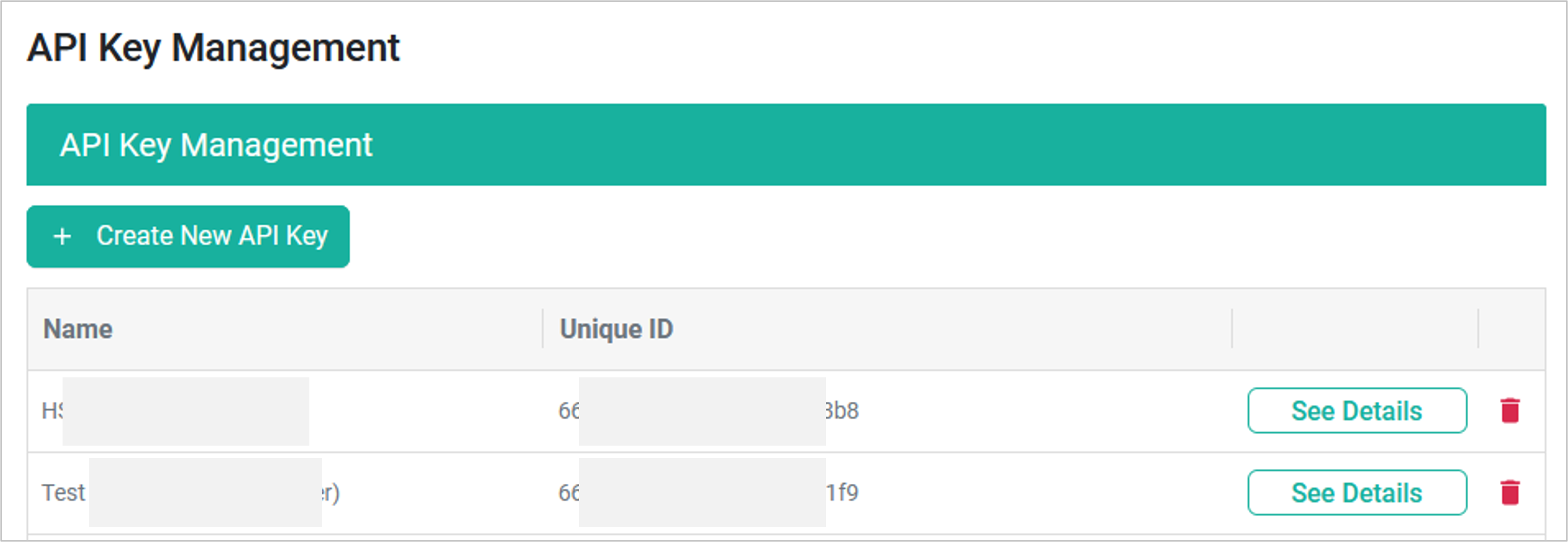
Task: Click the divider after the Unique ID header
Action: pos(1232,329)
